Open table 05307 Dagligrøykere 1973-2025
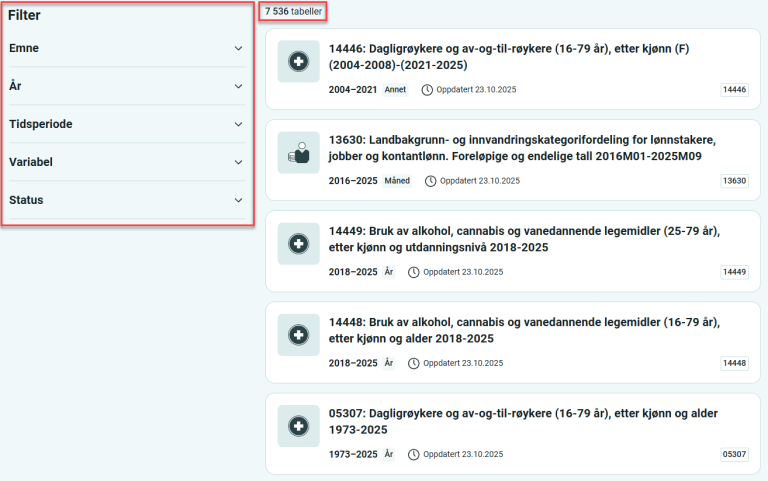The width and height of the screenshot is (768, 481). tap(523, 421)
